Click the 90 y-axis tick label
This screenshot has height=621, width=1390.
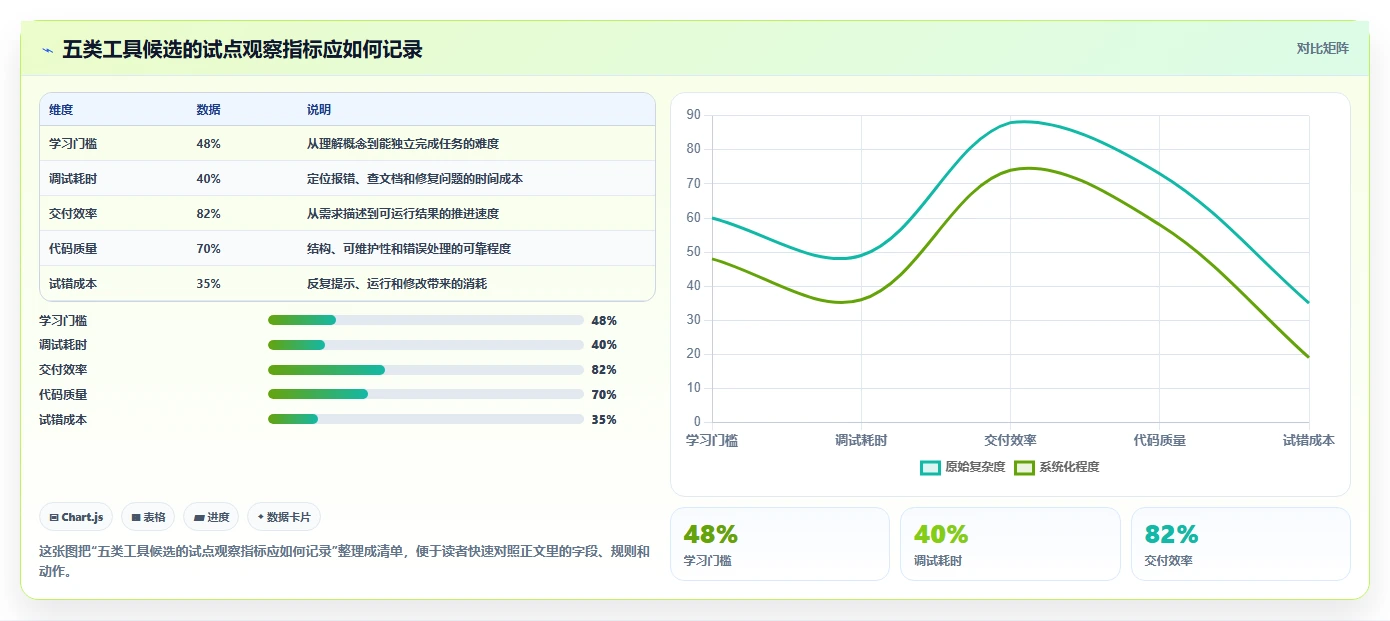(694, 115)
